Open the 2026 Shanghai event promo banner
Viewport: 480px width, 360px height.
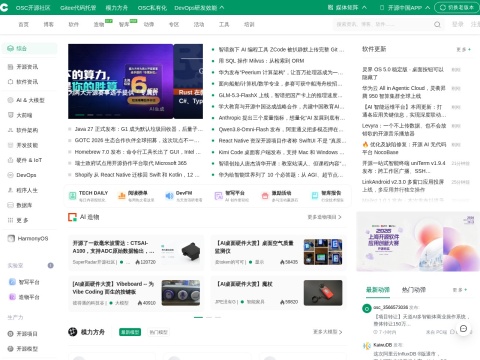click(x=418, y=242)
